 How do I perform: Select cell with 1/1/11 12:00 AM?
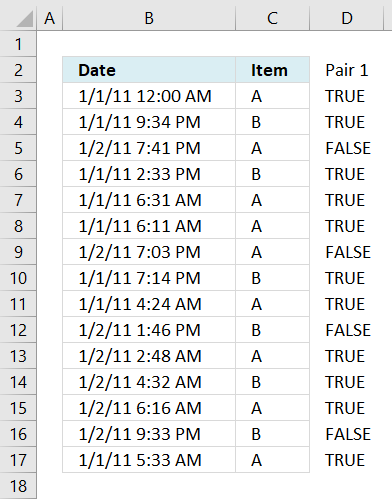(x=149, y=96)
